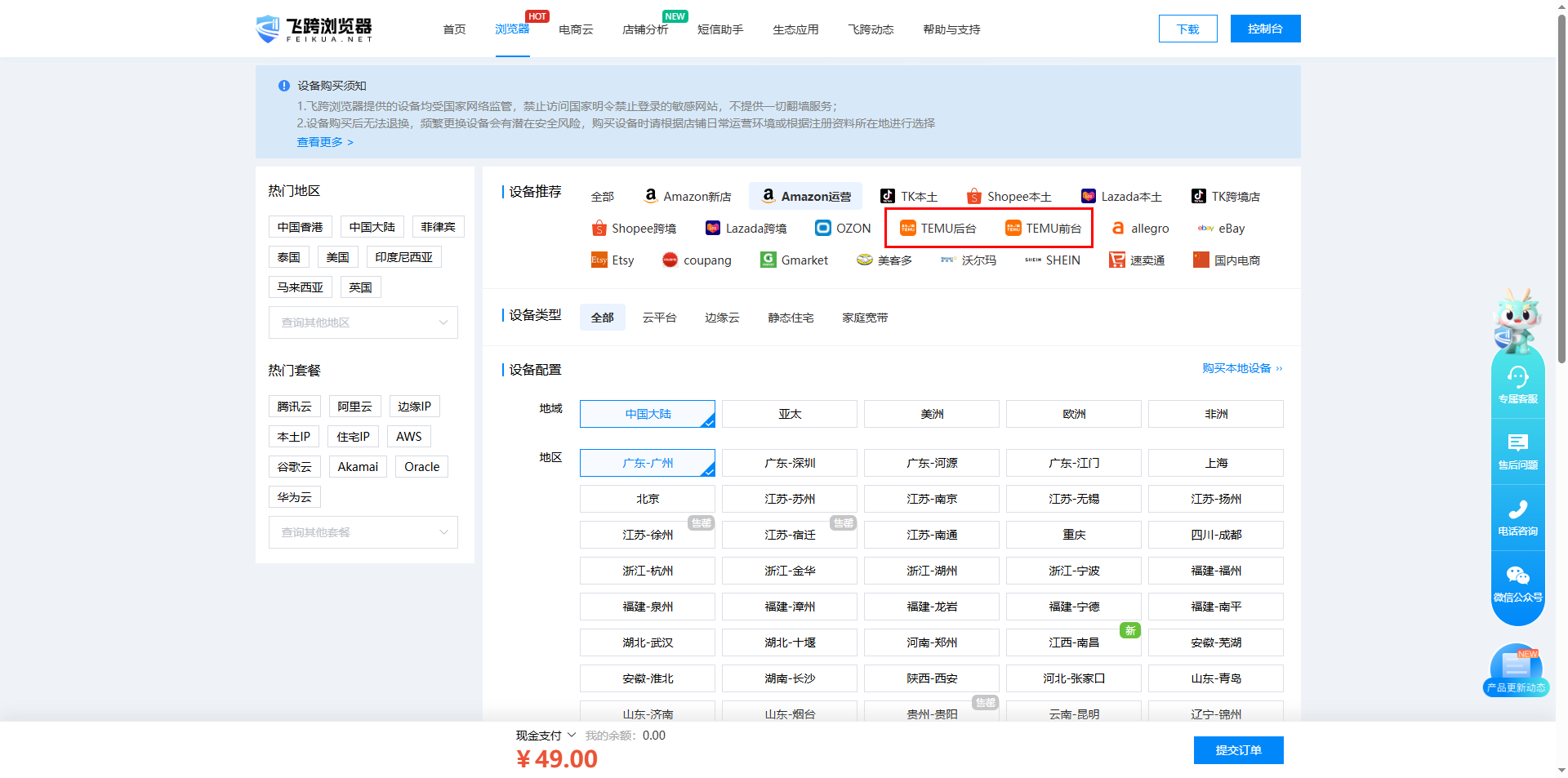Expand the 现金支付 payment dropdown

(546, 736)
